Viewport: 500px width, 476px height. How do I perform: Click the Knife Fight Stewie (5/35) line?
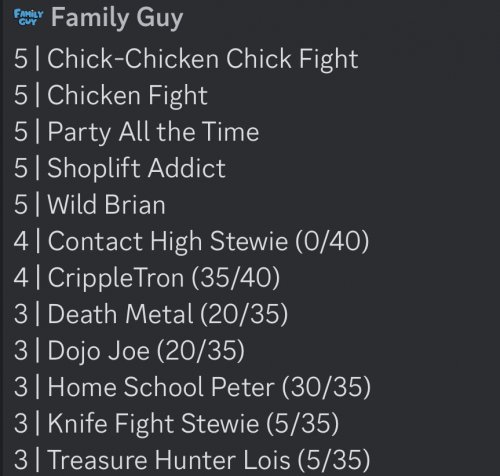point(176,424)
